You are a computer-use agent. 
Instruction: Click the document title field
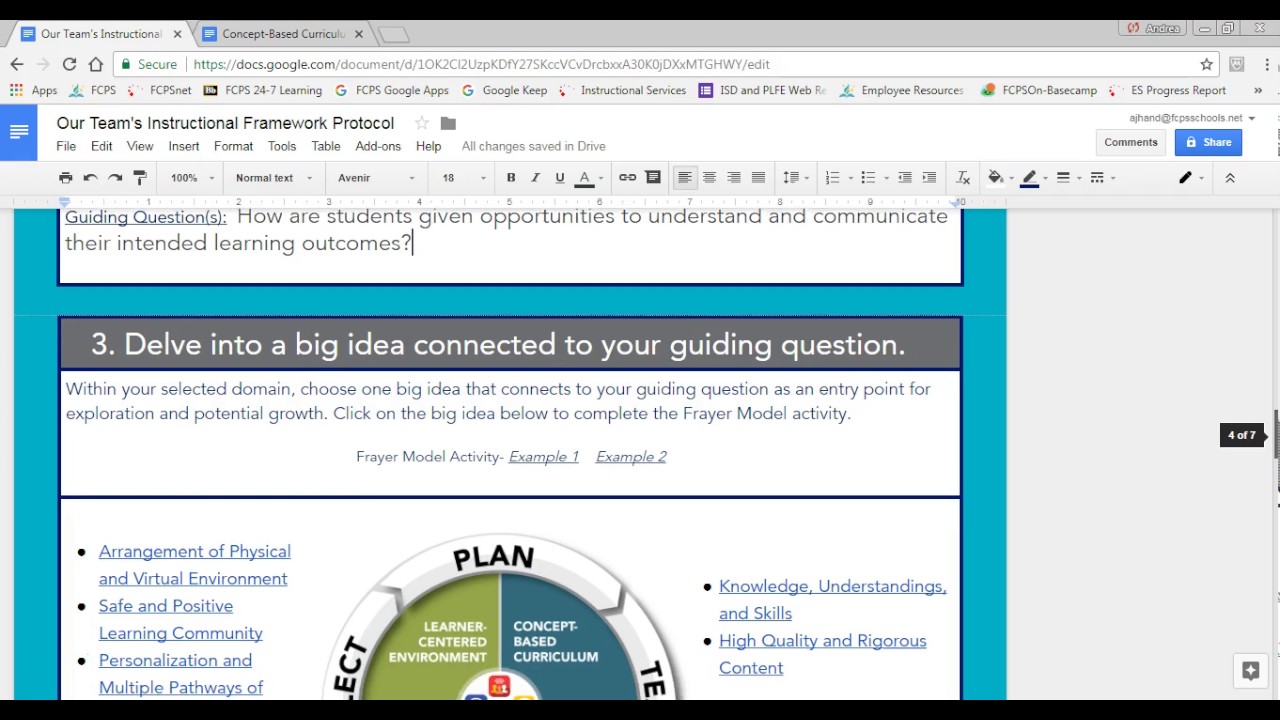(225, 123)
